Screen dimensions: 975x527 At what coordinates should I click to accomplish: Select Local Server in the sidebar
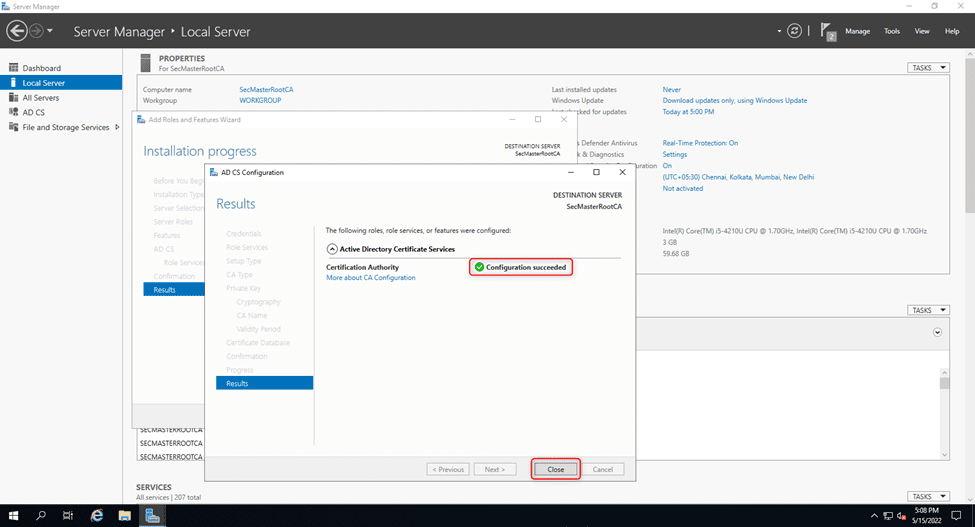pos(61,83)
